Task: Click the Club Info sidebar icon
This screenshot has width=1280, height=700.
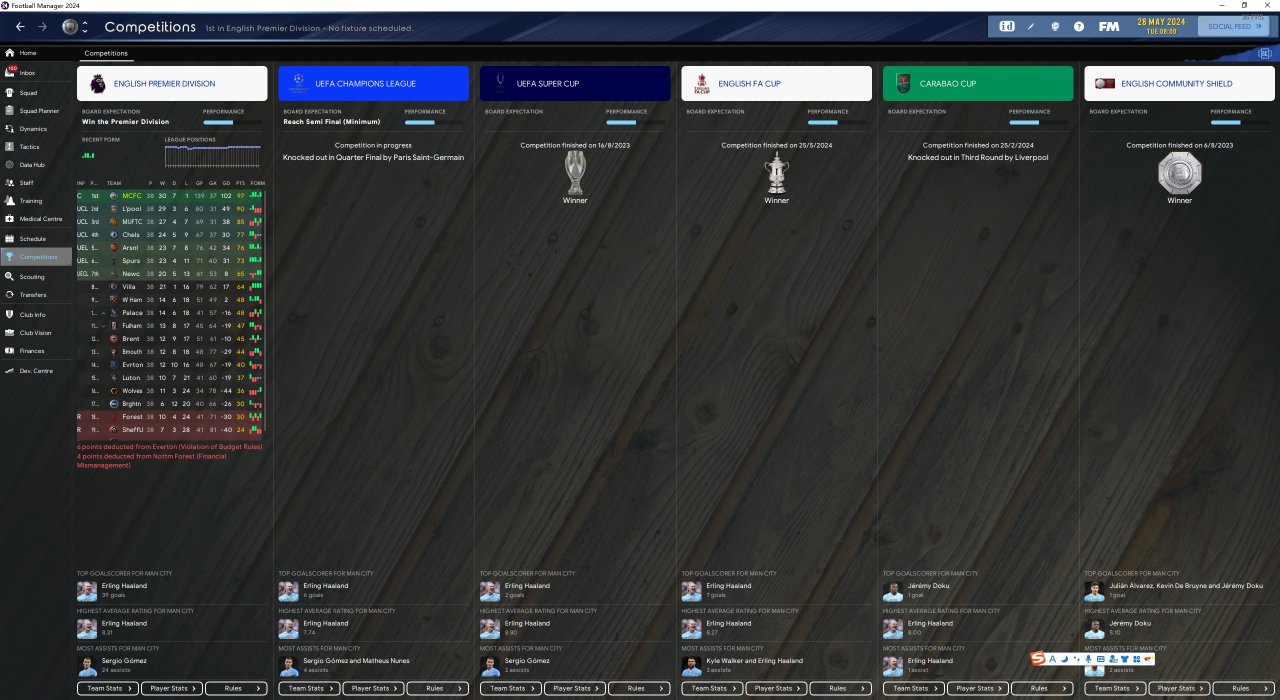Action: click(10, 315)
